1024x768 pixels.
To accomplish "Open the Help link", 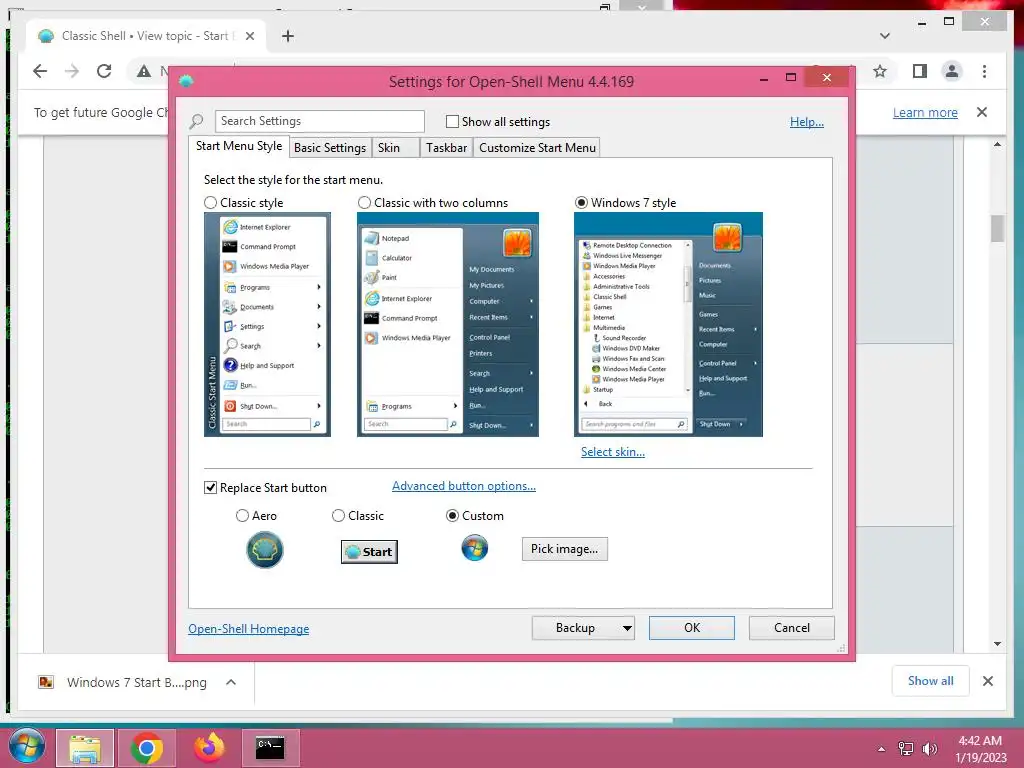I will click(807, 121).
